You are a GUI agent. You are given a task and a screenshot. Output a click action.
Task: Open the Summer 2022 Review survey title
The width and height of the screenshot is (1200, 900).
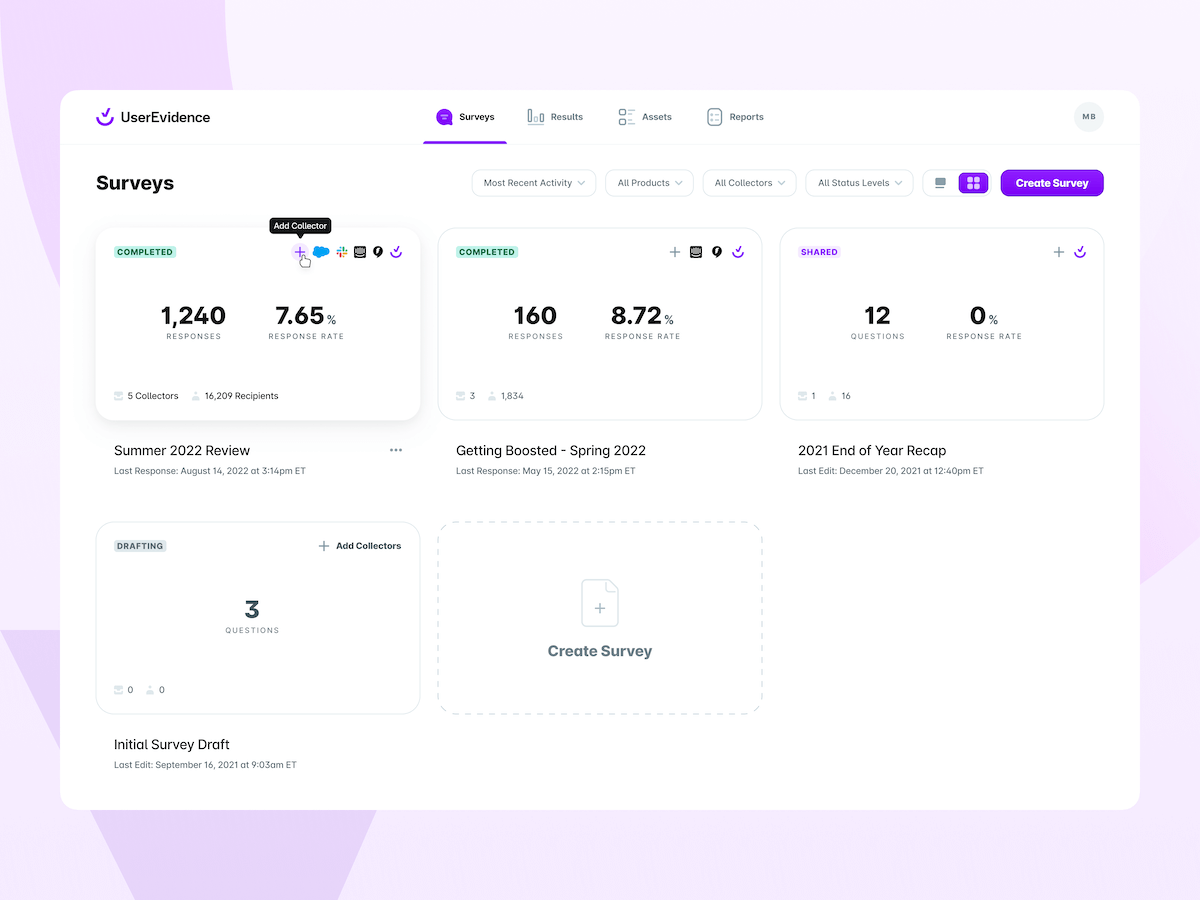coord(182,450)
